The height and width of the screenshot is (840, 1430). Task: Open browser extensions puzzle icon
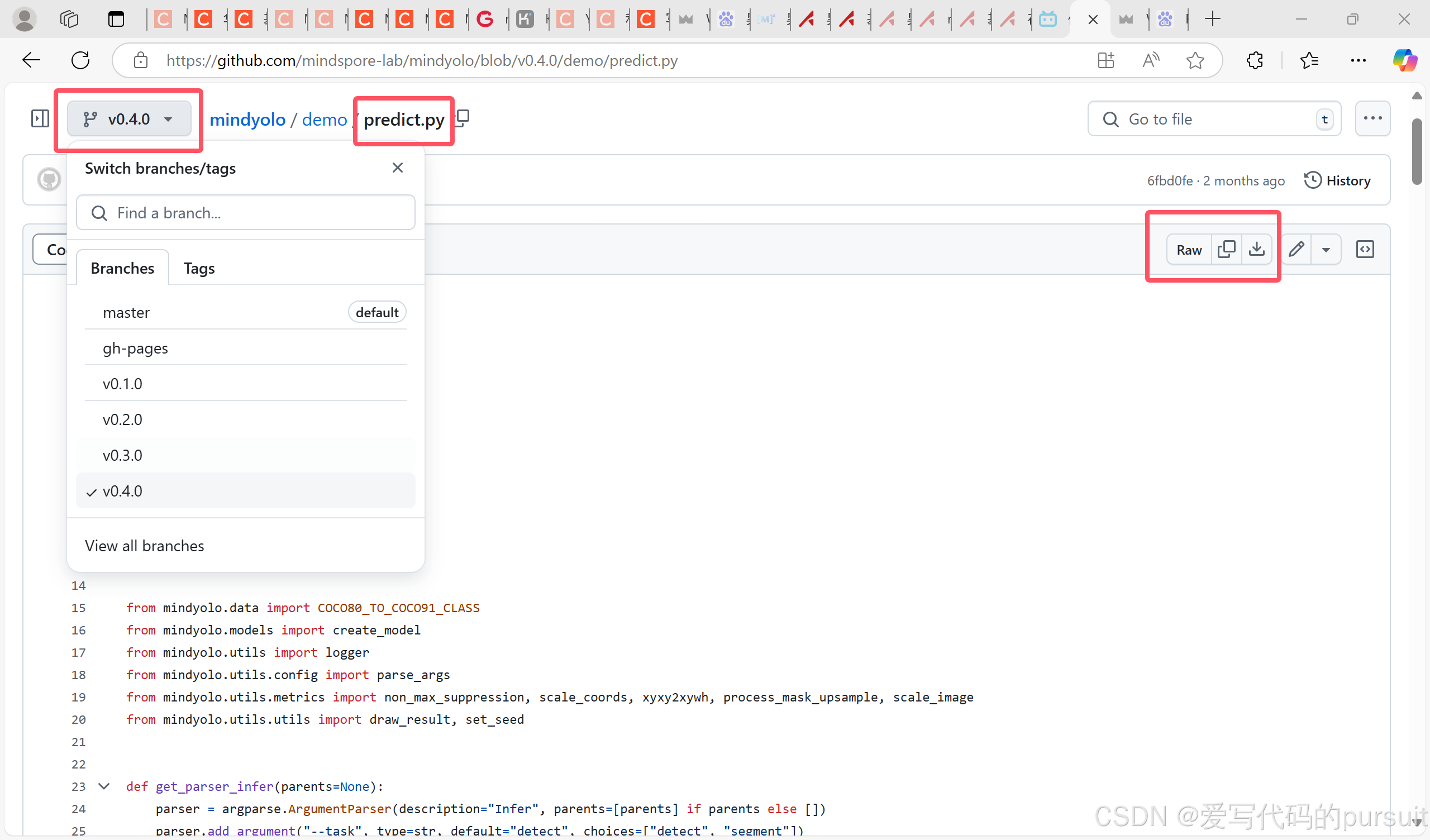coord(1255,60)
